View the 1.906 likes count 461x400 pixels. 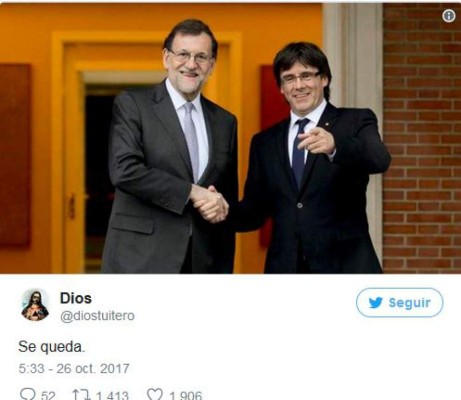coord(185,396)
